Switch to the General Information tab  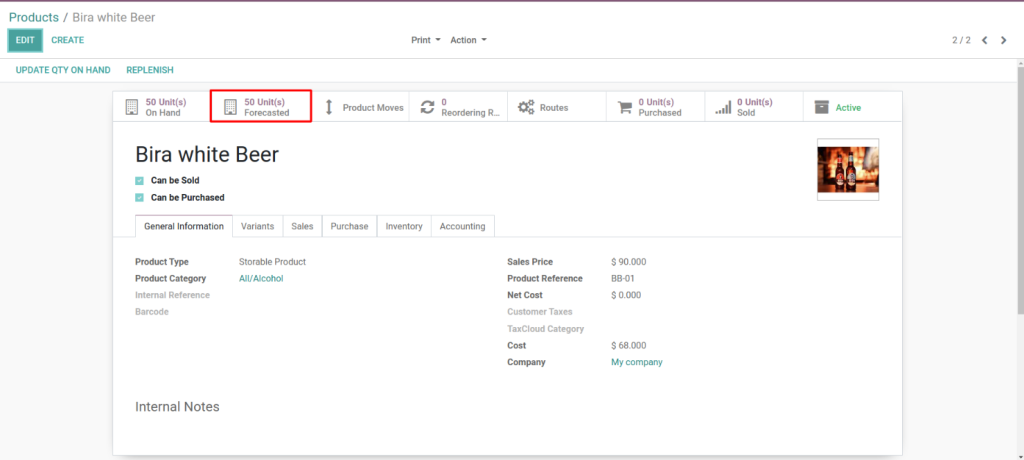(184, 226)
